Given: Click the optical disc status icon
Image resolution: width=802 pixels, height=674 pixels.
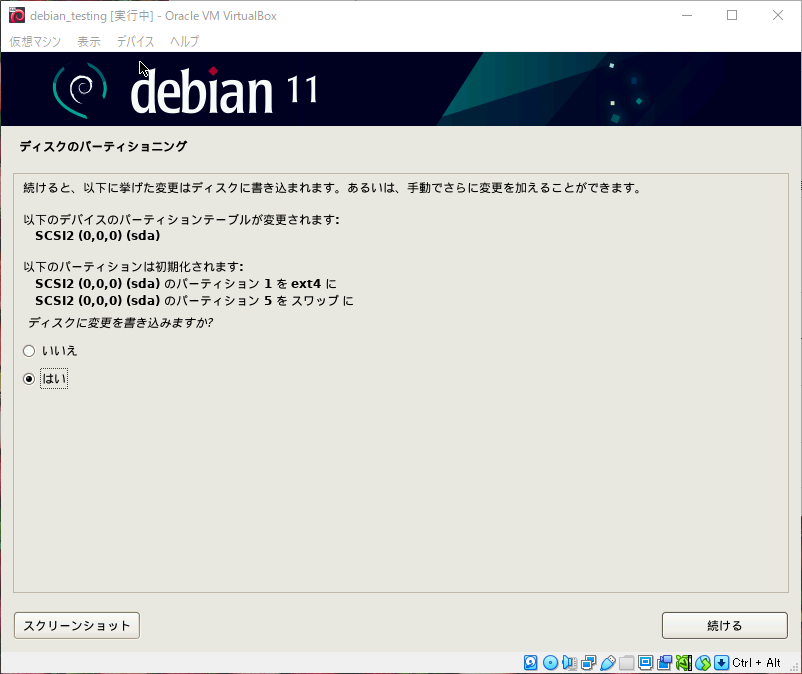Looking at the screenshot, I should click(550, 663).
